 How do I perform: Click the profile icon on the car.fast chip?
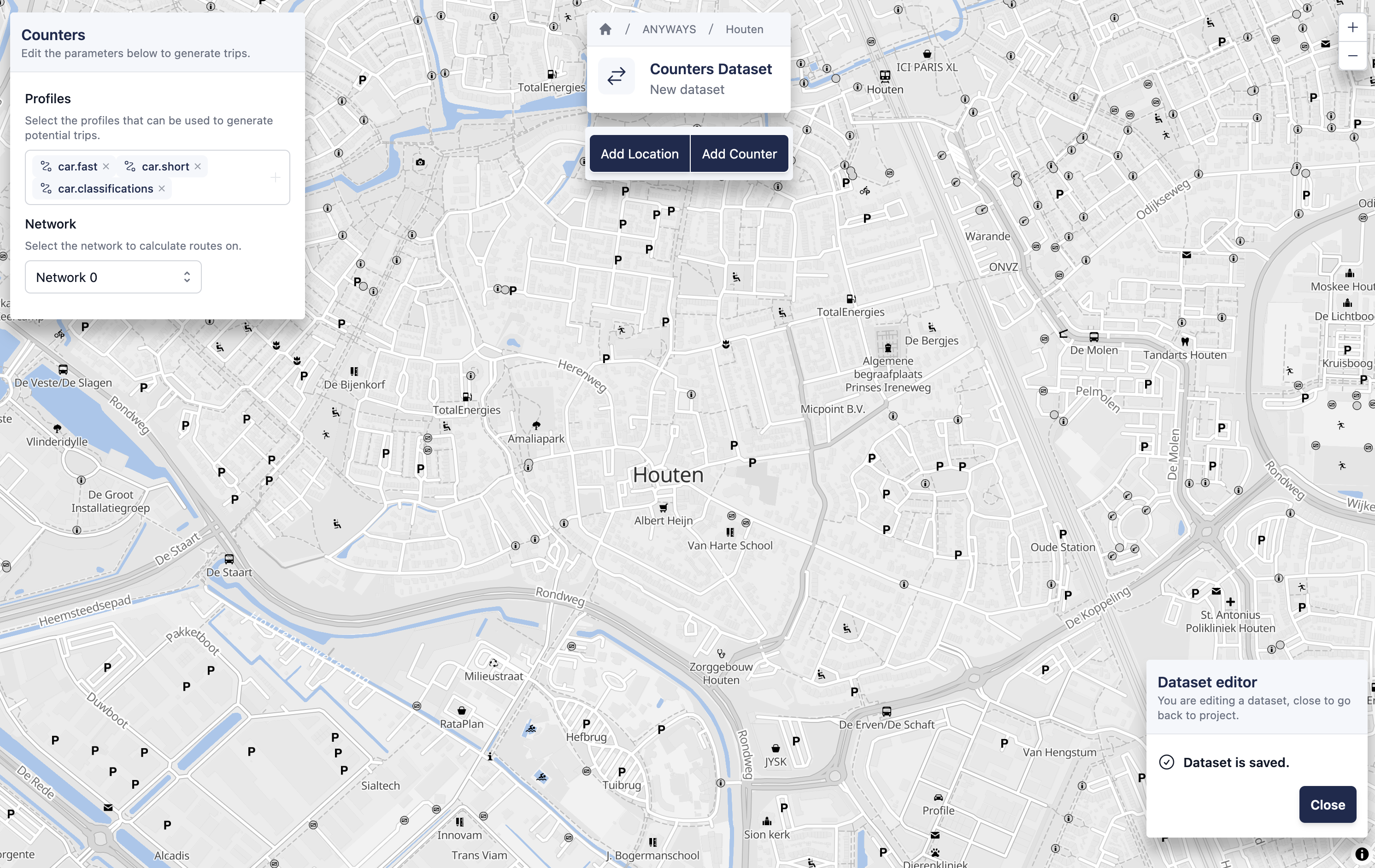click(x=46, y=166)
